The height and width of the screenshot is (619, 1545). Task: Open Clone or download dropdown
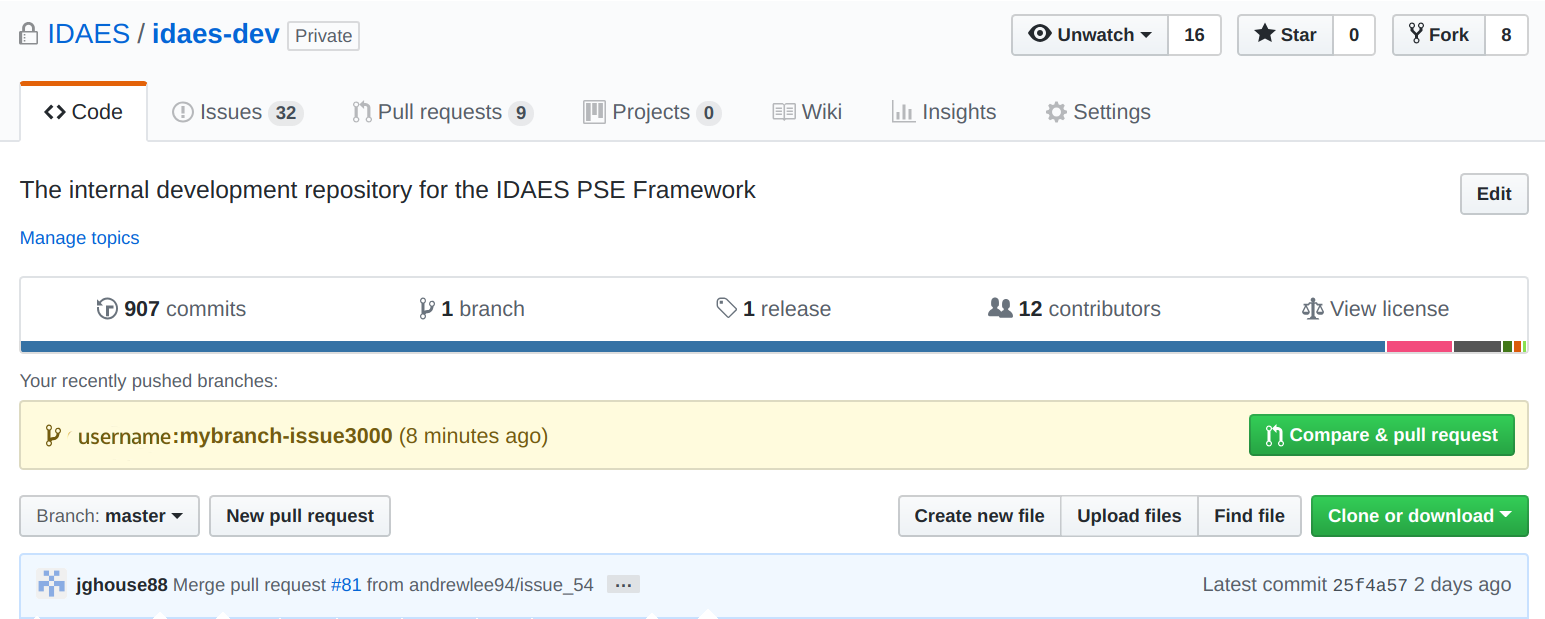[1419, 516]
